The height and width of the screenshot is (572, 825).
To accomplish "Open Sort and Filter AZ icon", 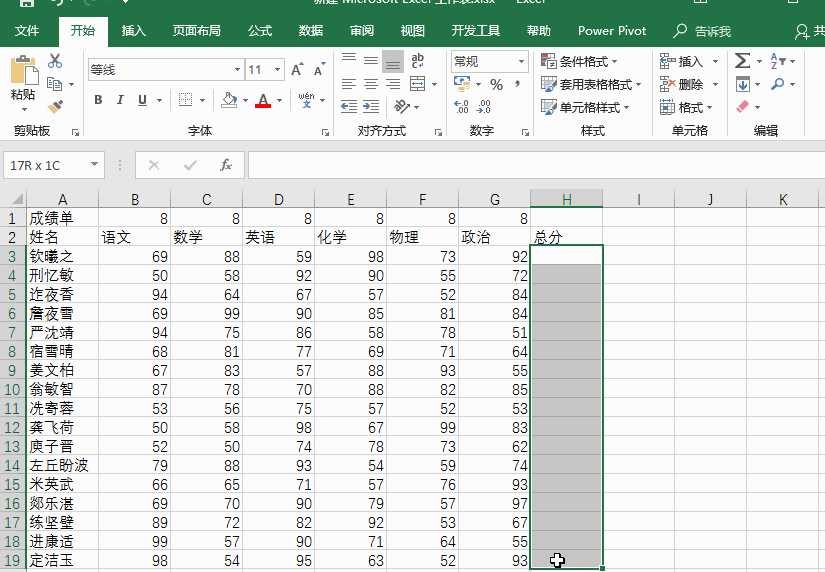I will tap(778, 61).
